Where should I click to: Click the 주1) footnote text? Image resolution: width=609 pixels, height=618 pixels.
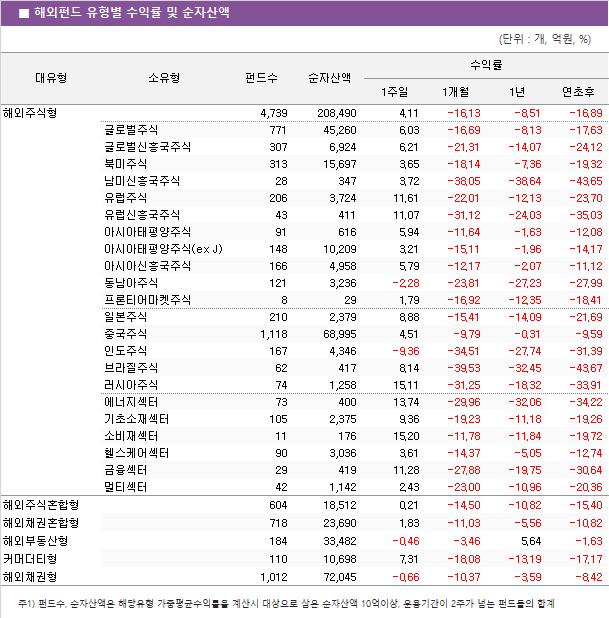tap(286, 604)
